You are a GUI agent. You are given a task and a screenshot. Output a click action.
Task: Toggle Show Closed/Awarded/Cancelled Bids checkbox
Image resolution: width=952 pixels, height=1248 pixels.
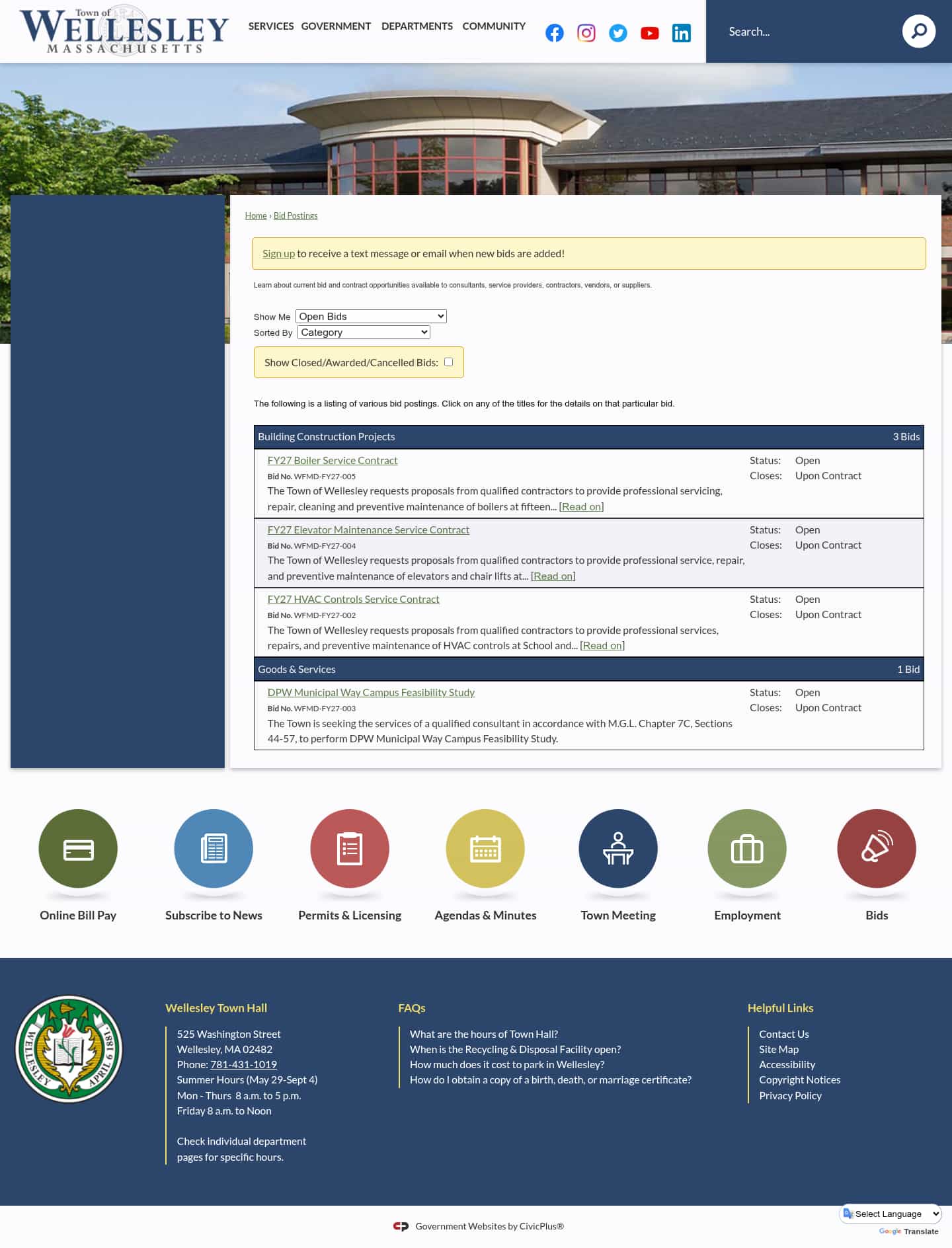449,362
